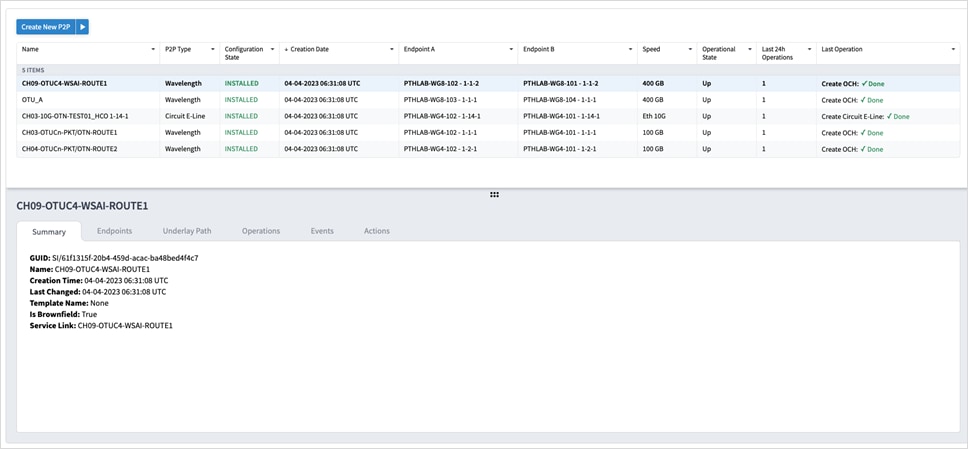Select the CH03-OTUCn-PKT/OTN-ROUTE1 row
The width and height of the screenshot is (968, 449).
click(x=488, y=133)
